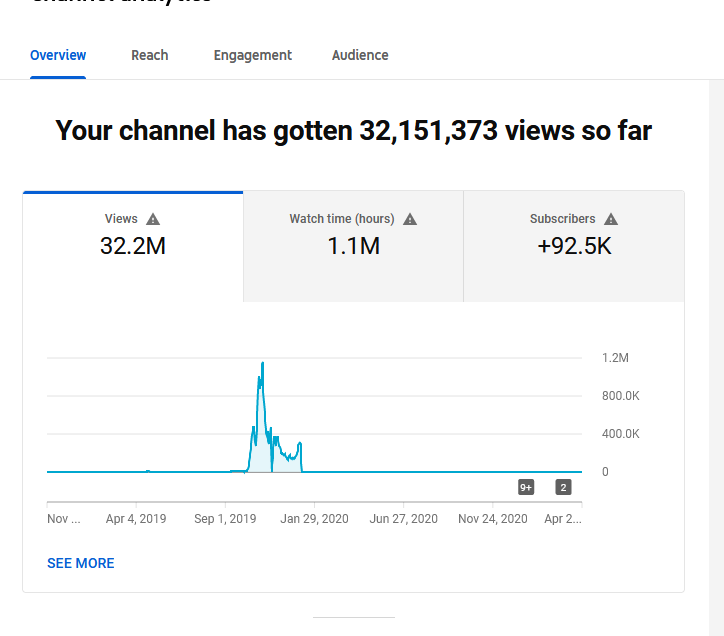Click the 32.2M views value

[x=133, y=246]
